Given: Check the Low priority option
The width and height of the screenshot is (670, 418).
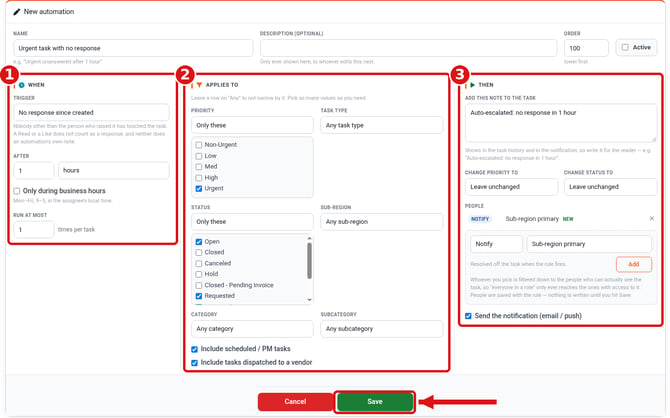Looking at the screenshot, I should coord(199,156).
